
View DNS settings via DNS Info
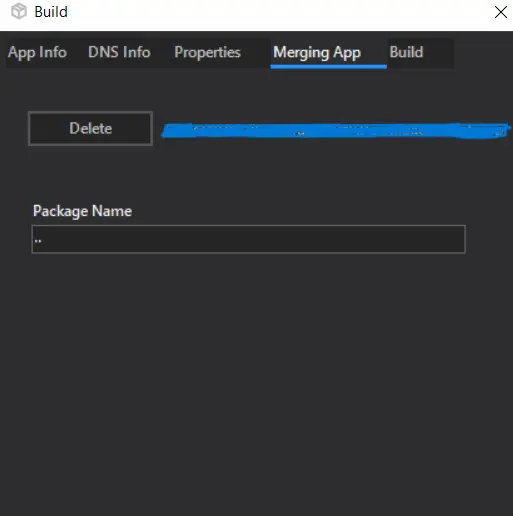point(119,53)
